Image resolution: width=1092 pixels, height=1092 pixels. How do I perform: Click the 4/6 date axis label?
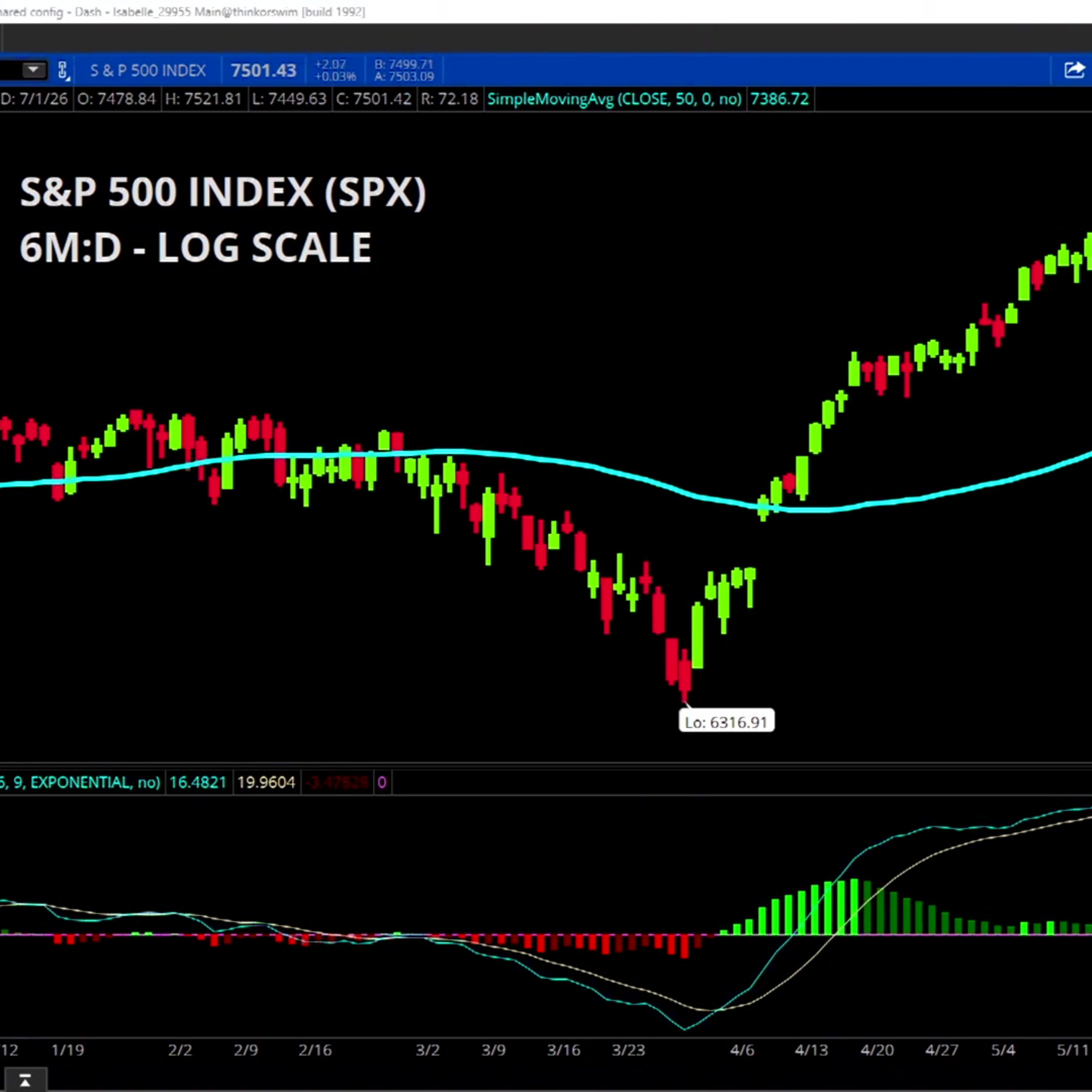coord(742,1050)
